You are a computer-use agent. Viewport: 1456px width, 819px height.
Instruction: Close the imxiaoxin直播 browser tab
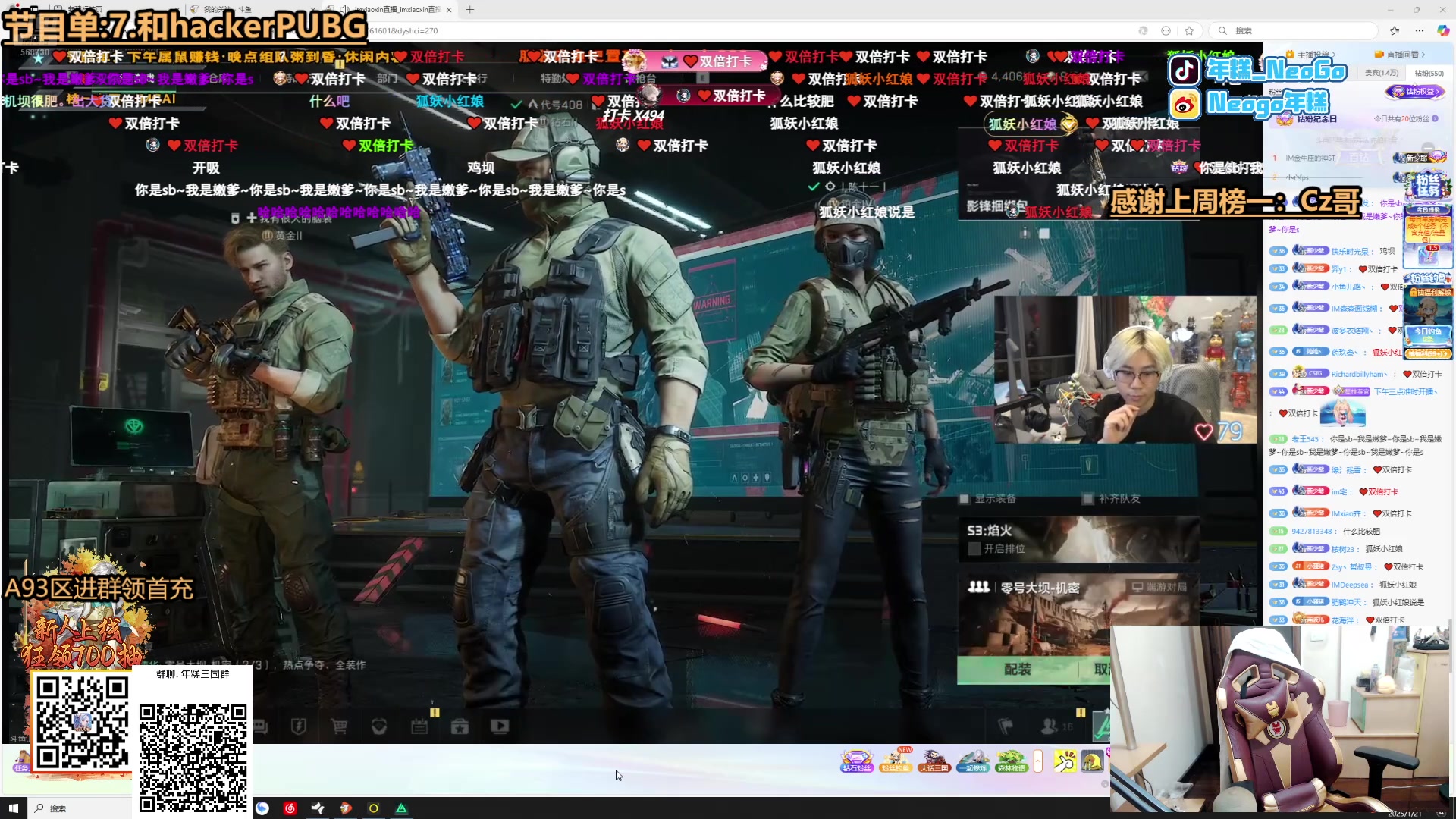click(449, 10)
